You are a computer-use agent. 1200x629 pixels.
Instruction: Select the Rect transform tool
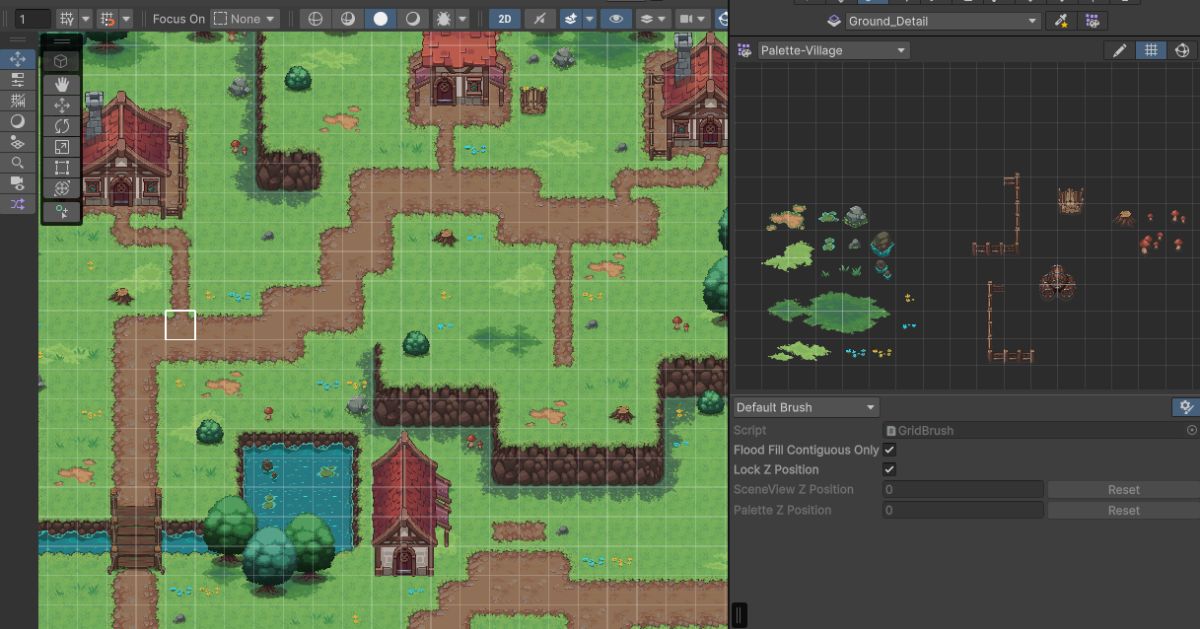(61, 167)
